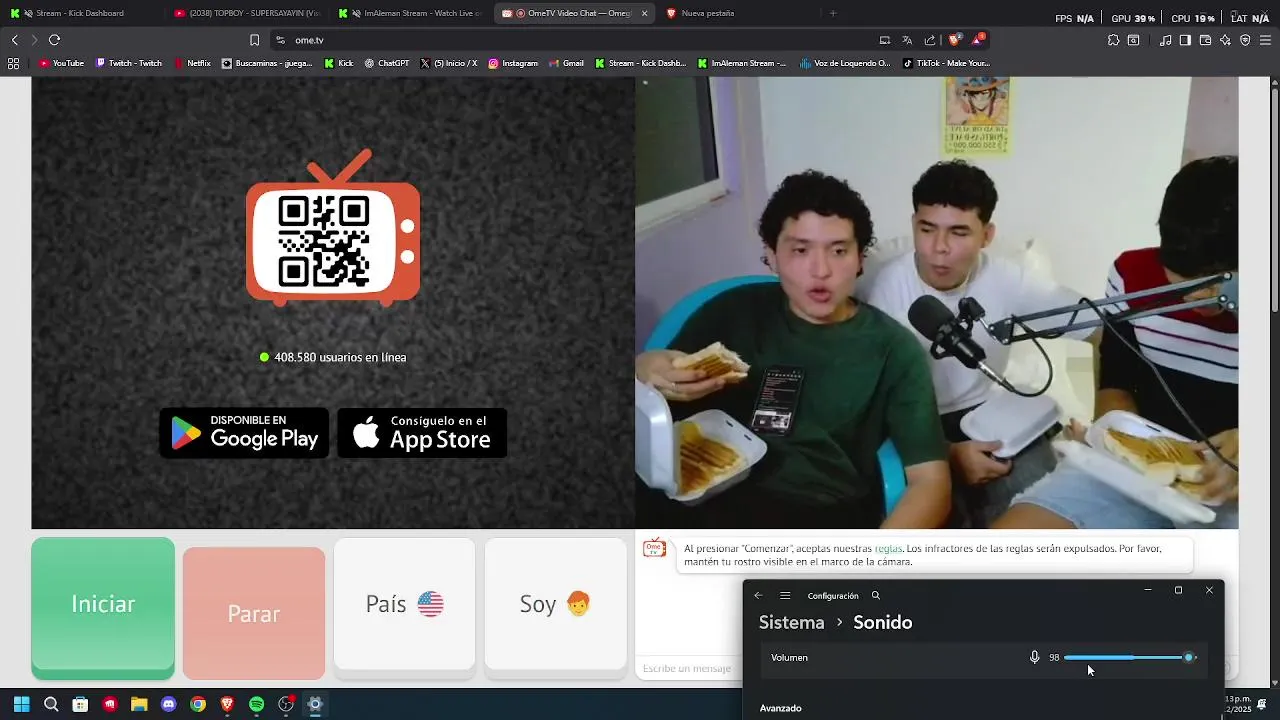The width and height of the screenshot is (1280, 720).
Task: Open Brave Shields lion icon
Action: tap(954, 40)
